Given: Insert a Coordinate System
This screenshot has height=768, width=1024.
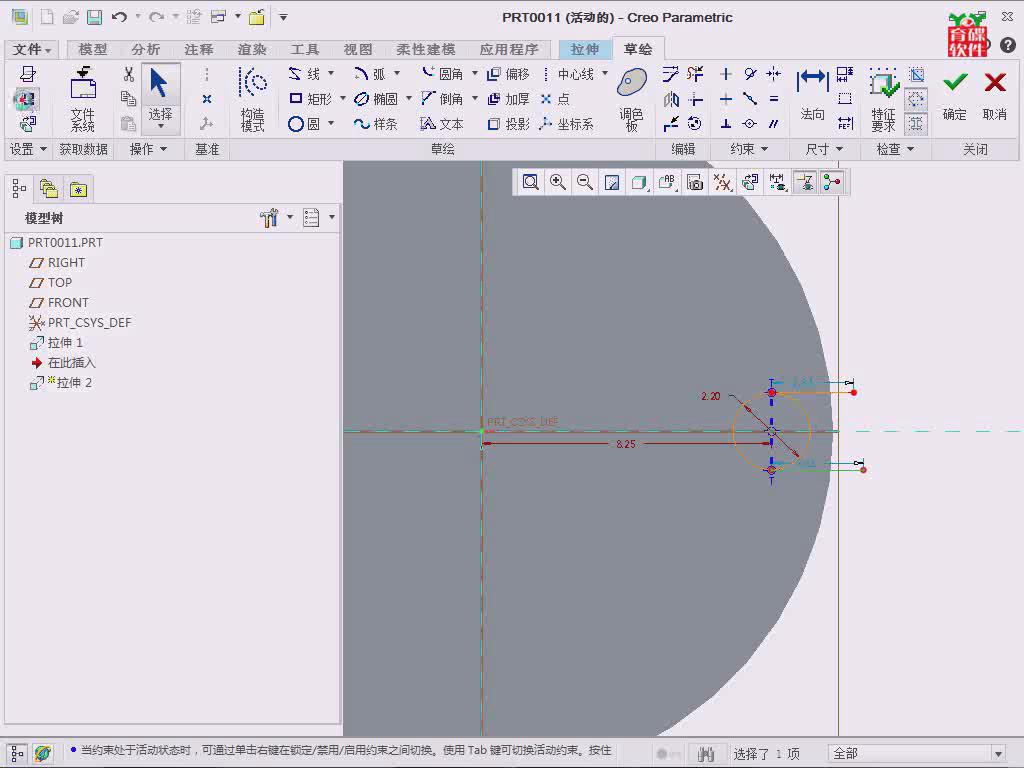Looking at the screenshot, I should pos(567,123).
